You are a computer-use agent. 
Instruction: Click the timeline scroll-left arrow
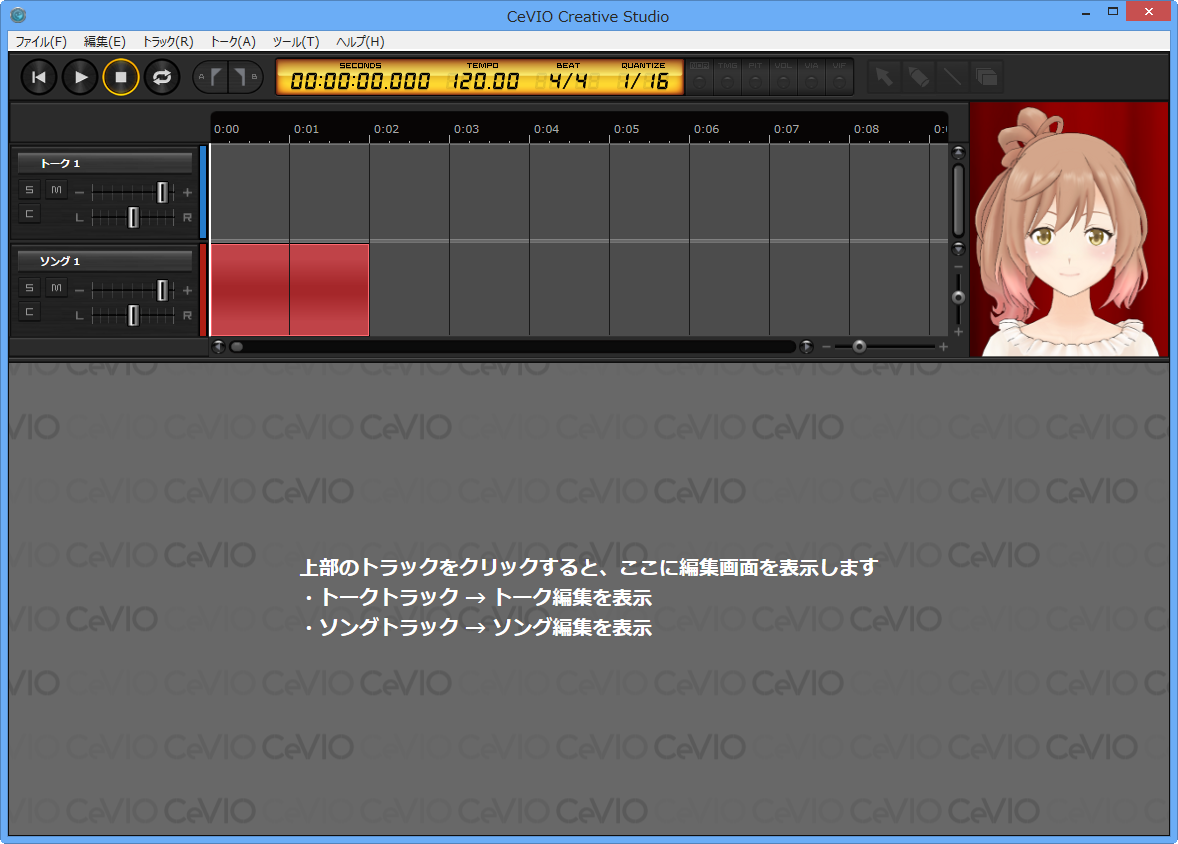(x=219, y=346)
